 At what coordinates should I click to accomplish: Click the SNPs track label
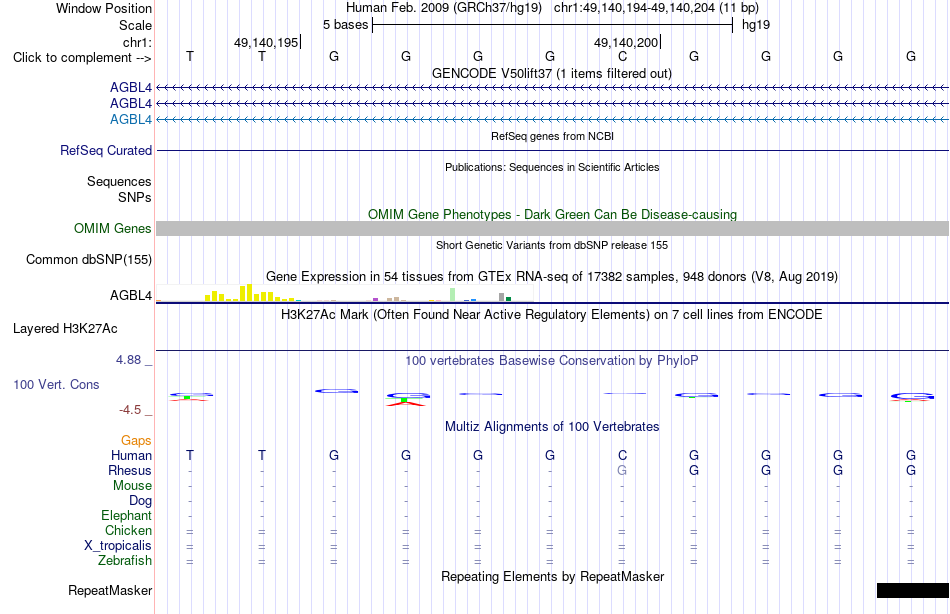coord(135,197)
